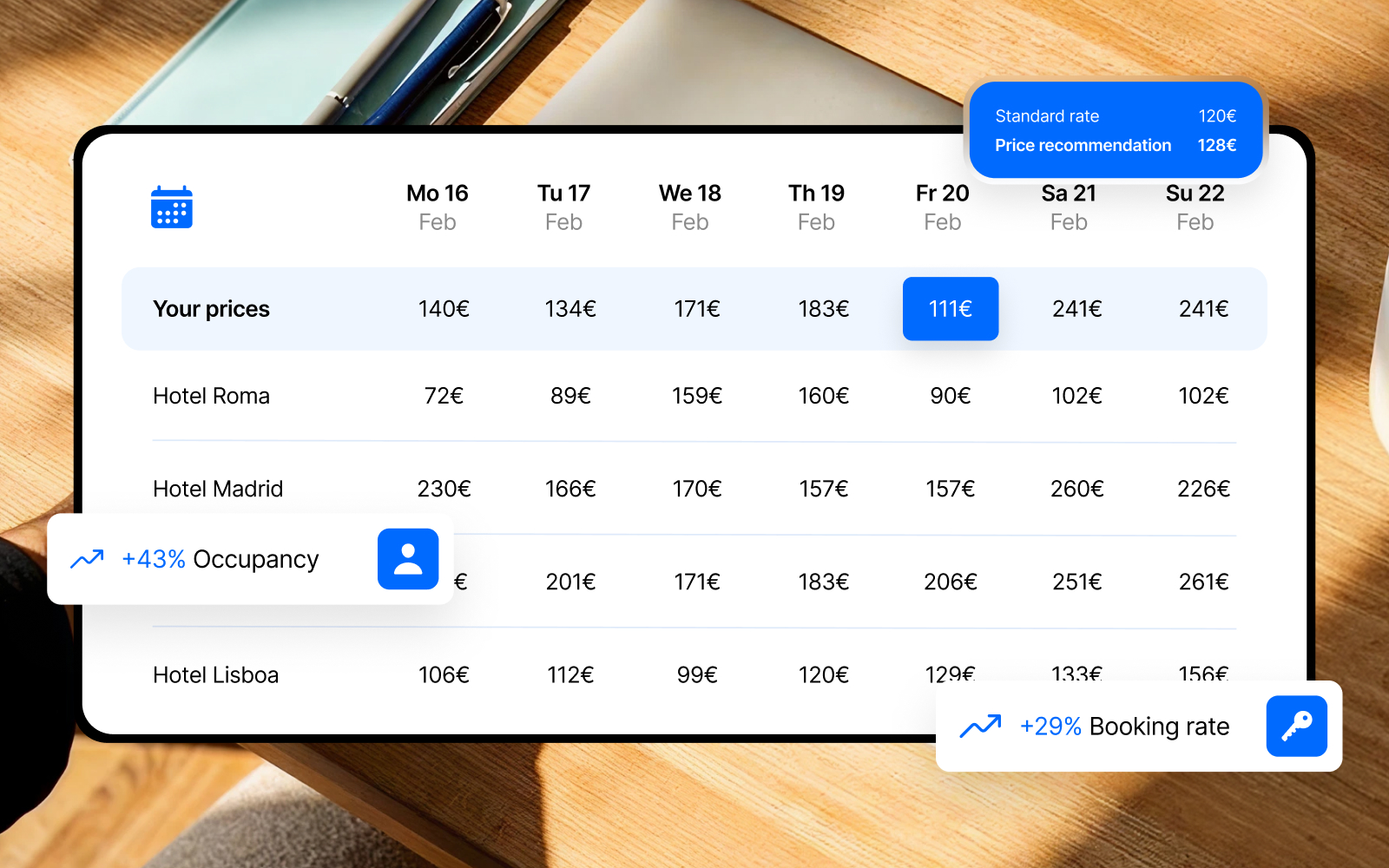
Task: Click the 201€ Tuesday price cell
Action: [x=570, y=582]
